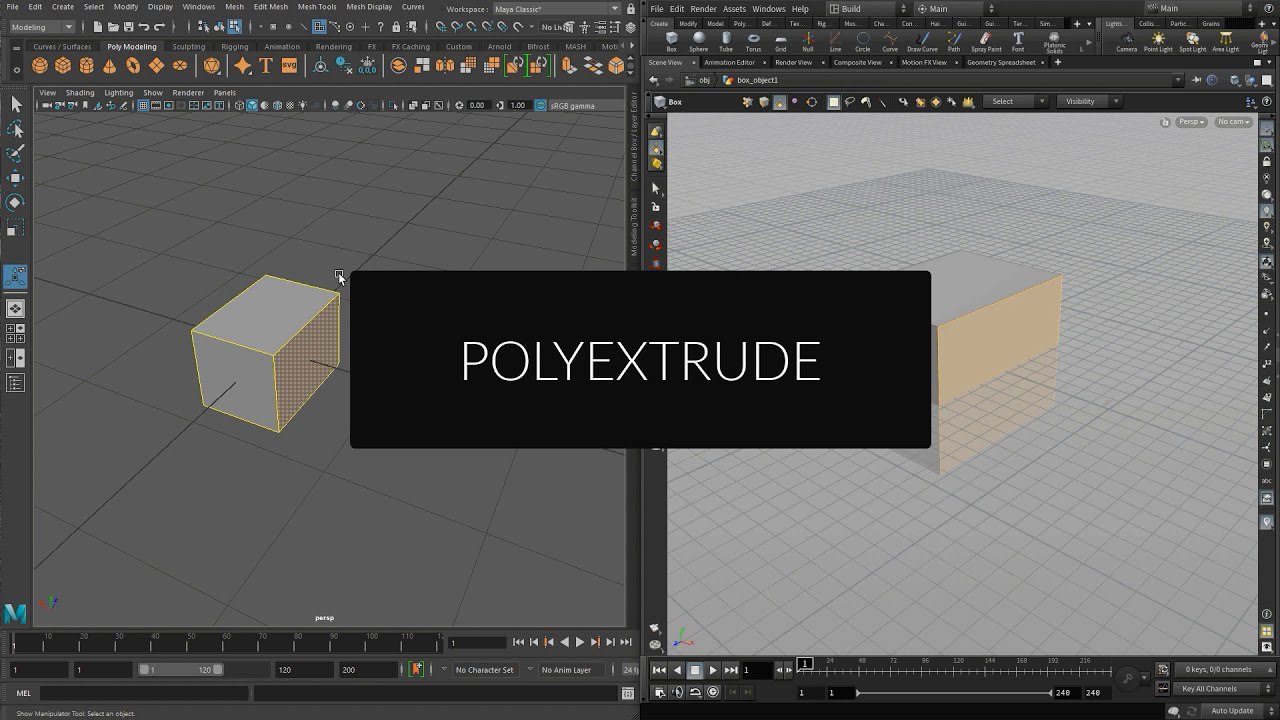The image size is (1280, 720).
Task: Switch to Houdini Geometry Spreadsheet tab
Action: tap(1000, 62)
